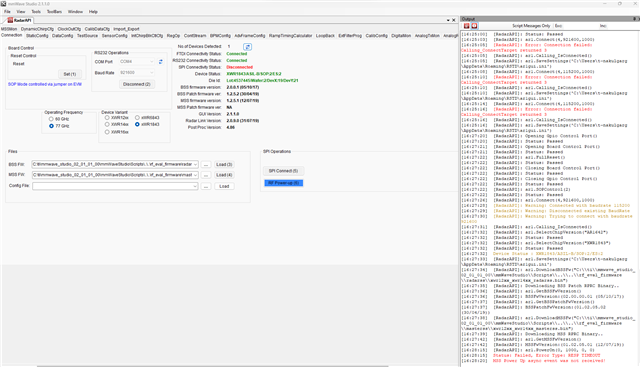Switch to the RampTimingCalculator tab
640x367 pixels.
[x=290, y=36]
